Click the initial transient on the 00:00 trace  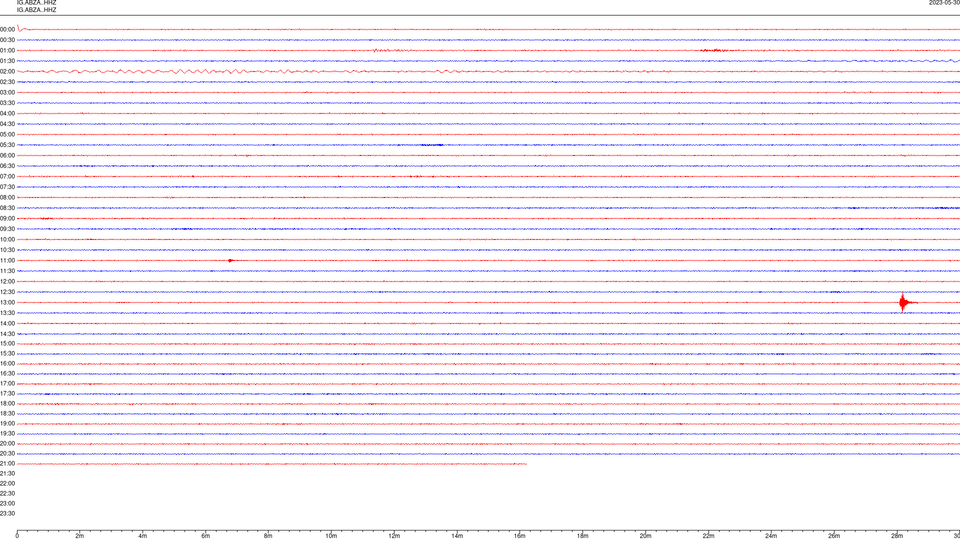coord(20,28)
